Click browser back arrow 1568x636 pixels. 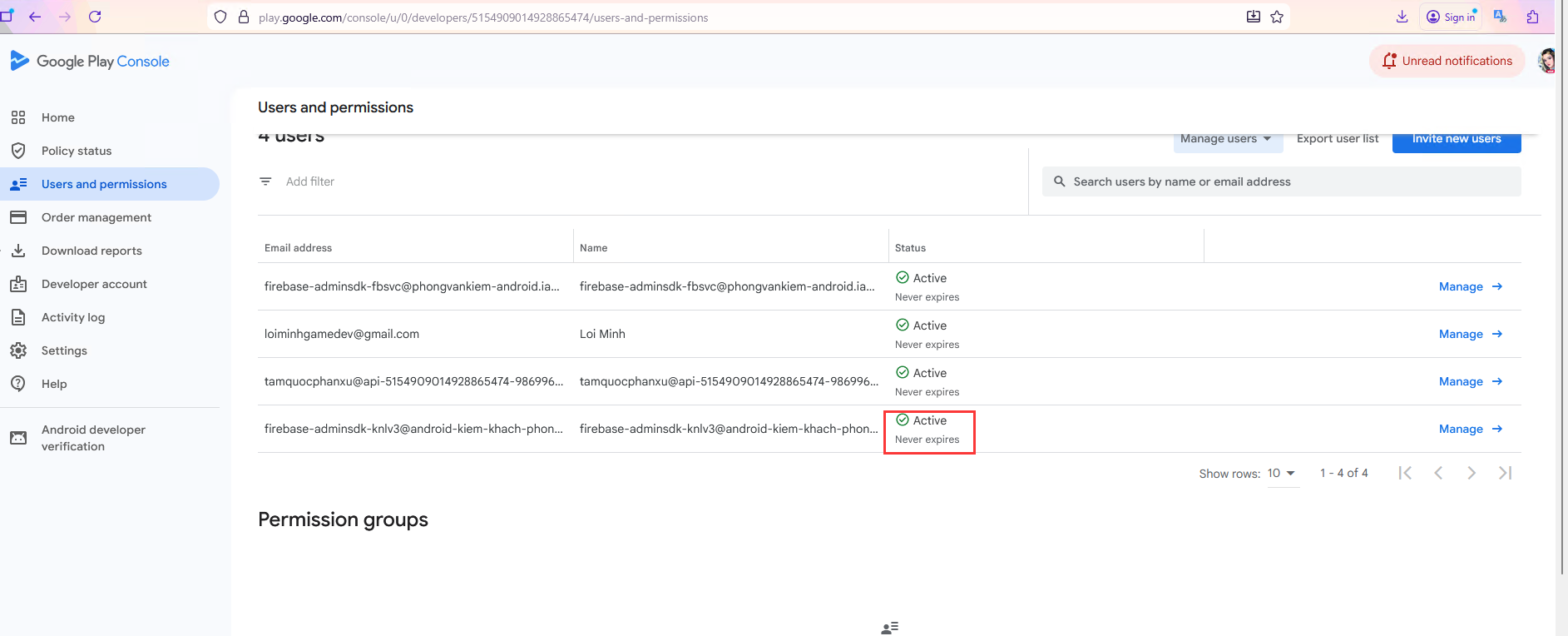35,17
